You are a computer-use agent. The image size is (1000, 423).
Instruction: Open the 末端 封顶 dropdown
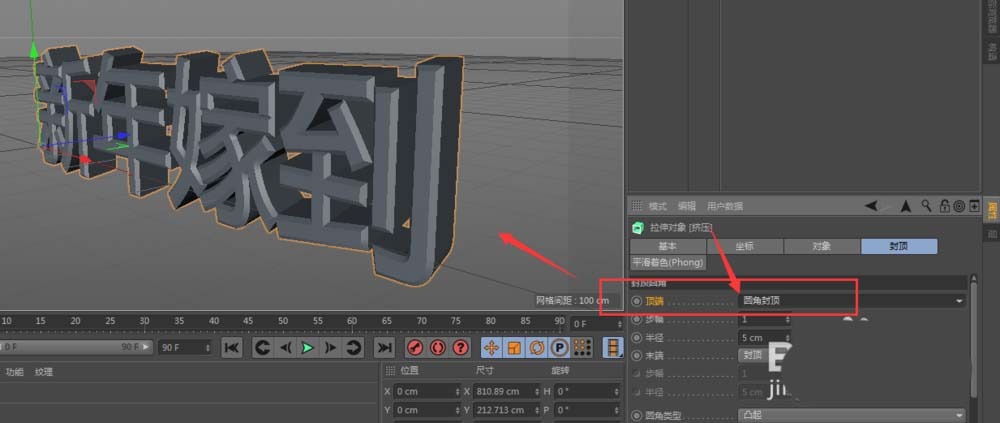[753, 355]
